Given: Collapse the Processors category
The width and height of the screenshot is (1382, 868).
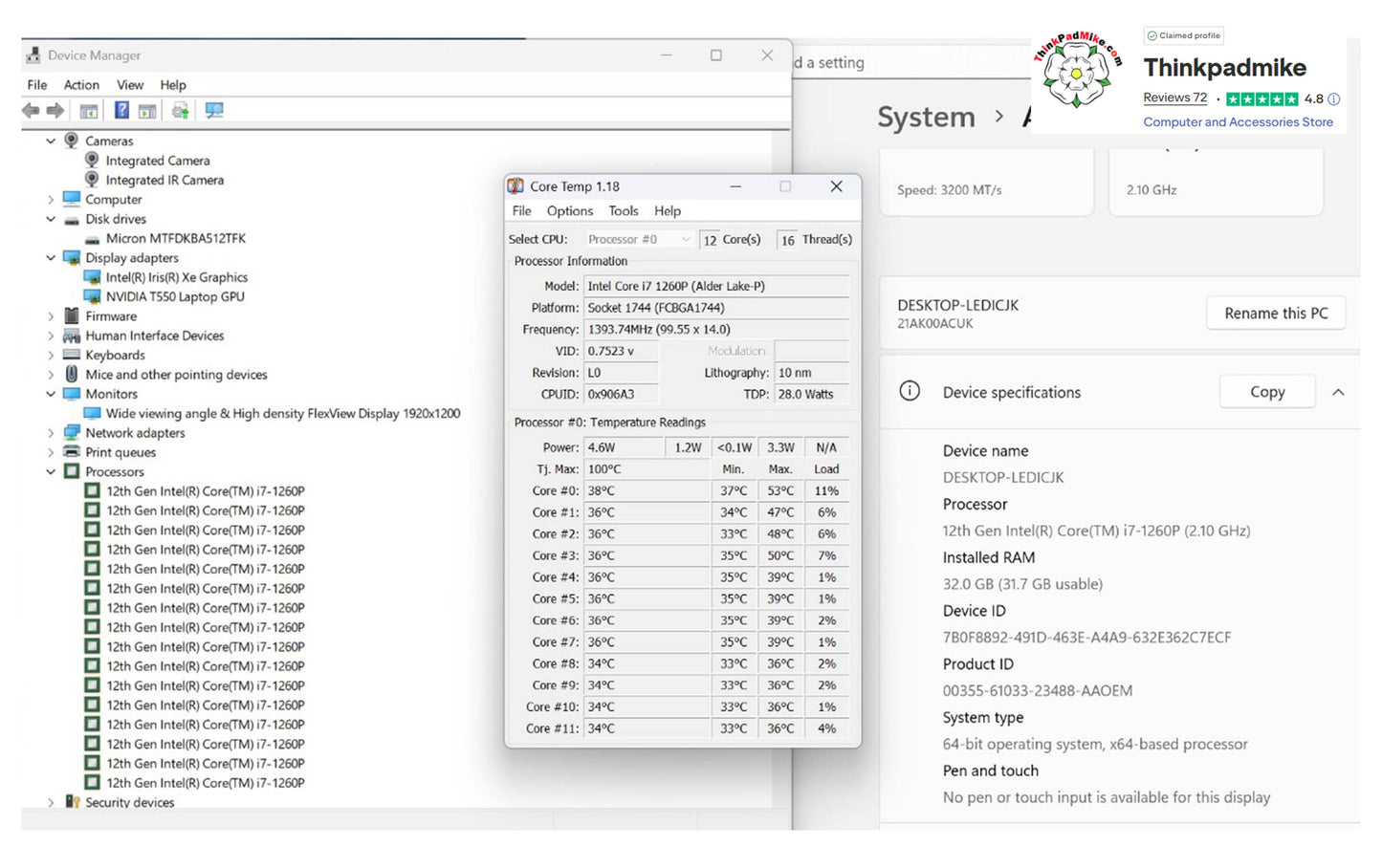Looking at the screenshot, I should (x=51, y=472).
